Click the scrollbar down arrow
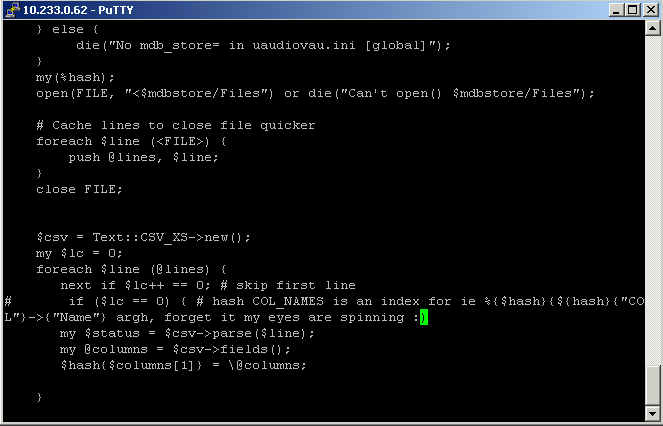 652,414
